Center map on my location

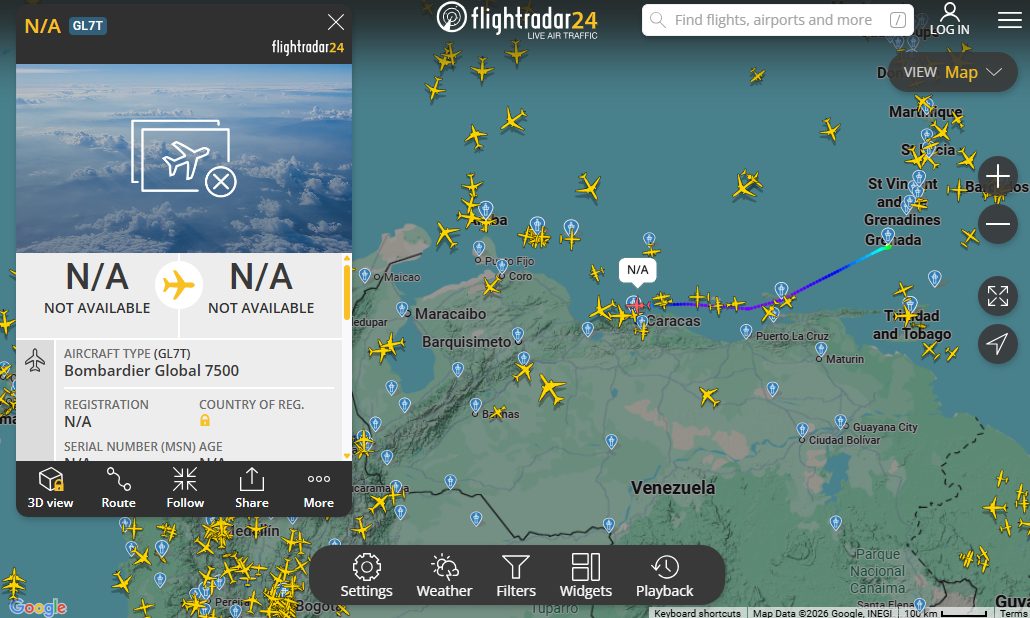[x=997, y=343]
